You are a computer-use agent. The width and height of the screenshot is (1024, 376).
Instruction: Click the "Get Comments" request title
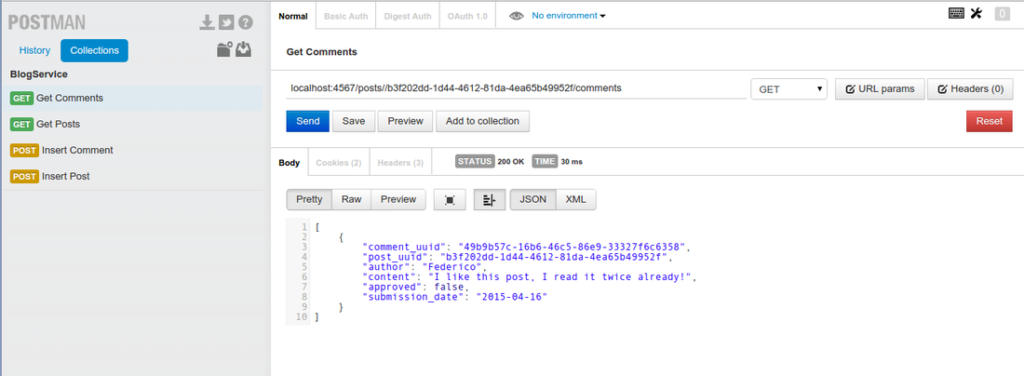coord(322,51)
